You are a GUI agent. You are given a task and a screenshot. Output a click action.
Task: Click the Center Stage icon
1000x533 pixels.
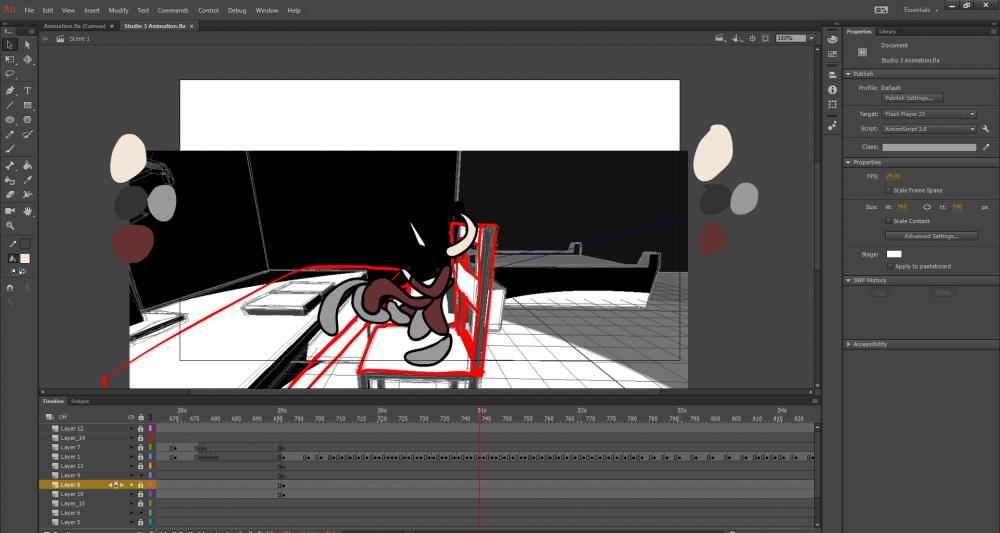click(752, 38)
